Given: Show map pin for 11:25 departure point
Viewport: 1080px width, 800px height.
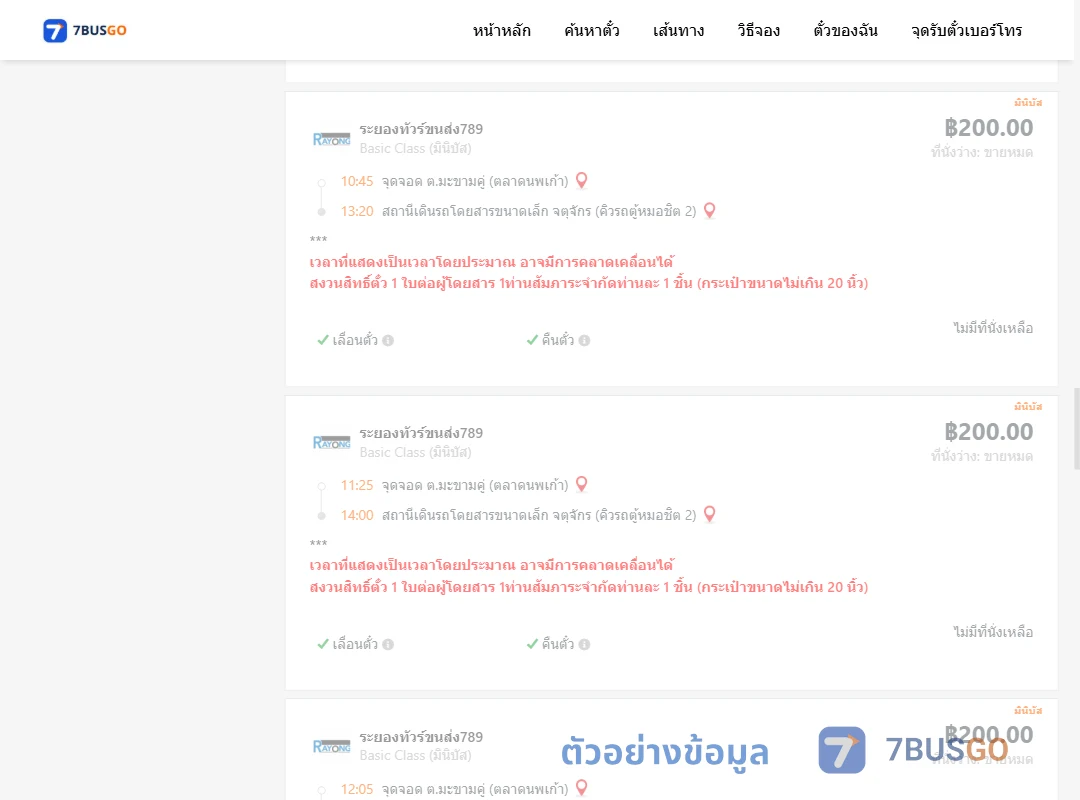Looking at the screenshot, I should pyautogui.click(x=581, y=484).
